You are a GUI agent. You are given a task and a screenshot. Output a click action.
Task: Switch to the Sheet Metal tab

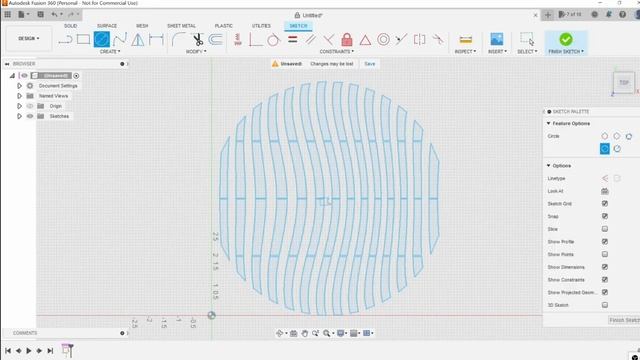(x=181, y=26)
